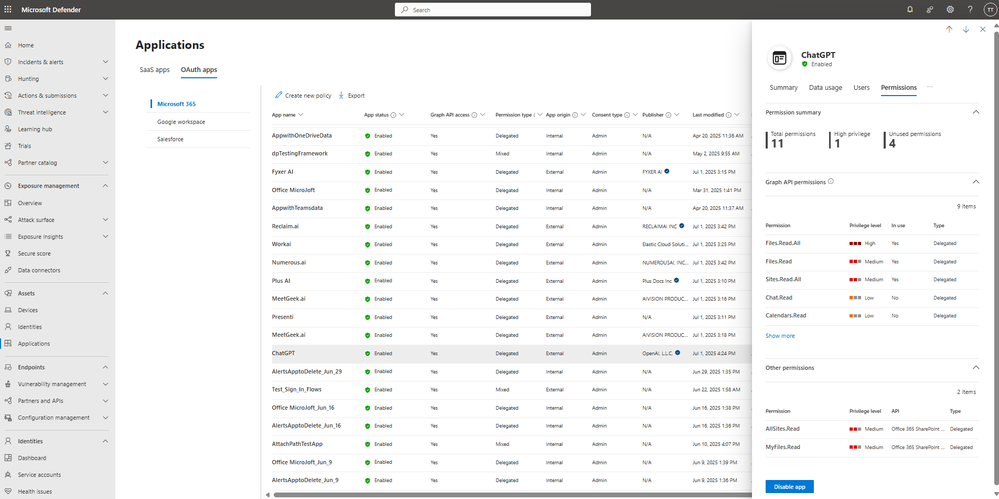Open more tabs ellipsis in panel
The image size is (999, 499).
tap(930, 87)
